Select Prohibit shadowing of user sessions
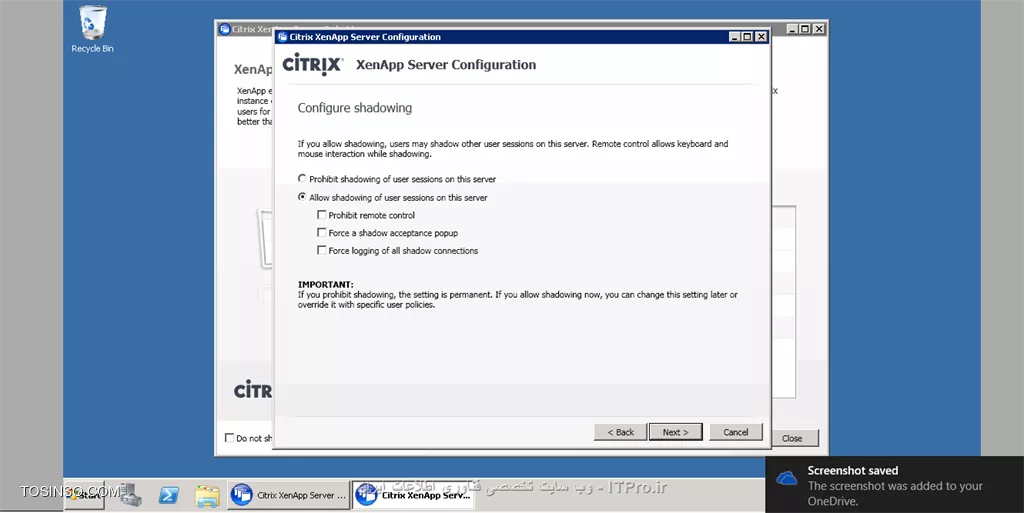1024x513 pixels. (302, 178)
